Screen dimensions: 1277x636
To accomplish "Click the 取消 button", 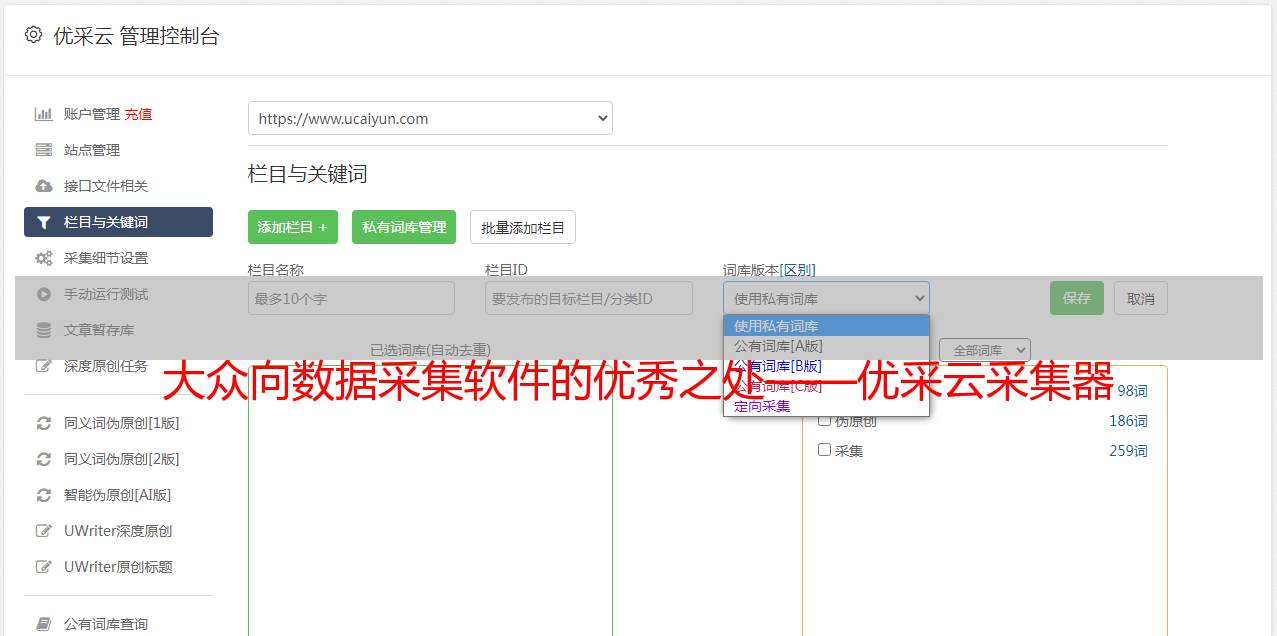I will coord(1141,298).
